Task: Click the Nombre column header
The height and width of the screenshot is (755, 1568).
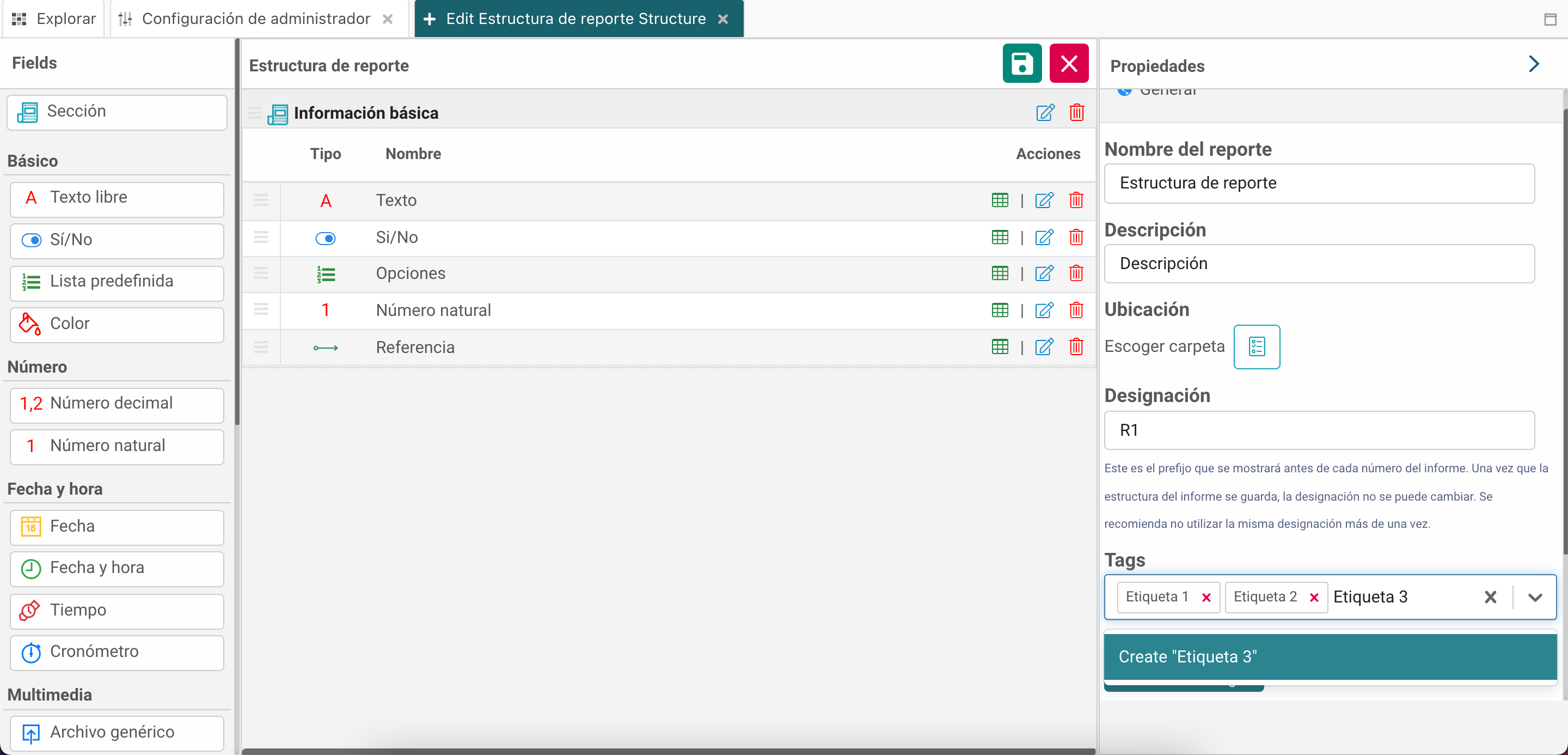Action: [413, 154]
